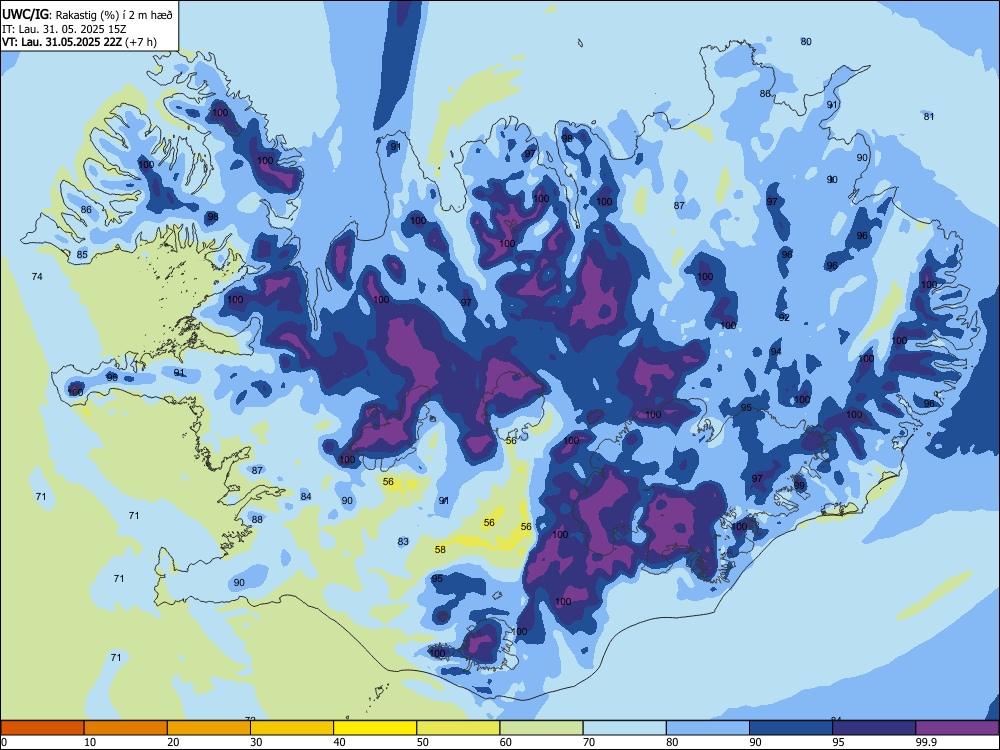Screen dimensions: 1000x750
Task: Click the legend tick label '50'
Action: coord(423,742)
